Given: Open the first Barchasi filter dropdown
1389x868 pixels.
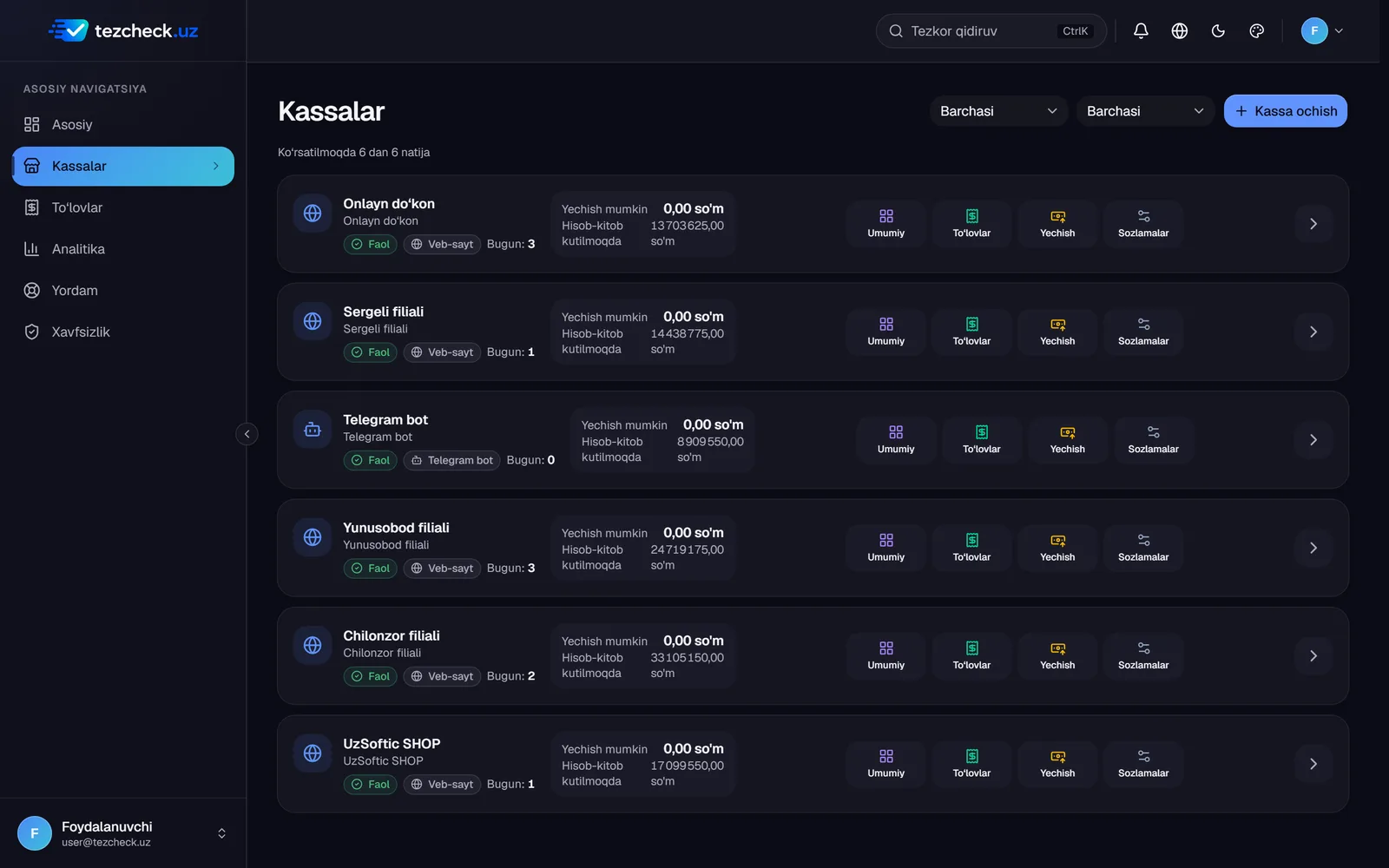Looking at the screenshot, I should [x=998, y=111].
